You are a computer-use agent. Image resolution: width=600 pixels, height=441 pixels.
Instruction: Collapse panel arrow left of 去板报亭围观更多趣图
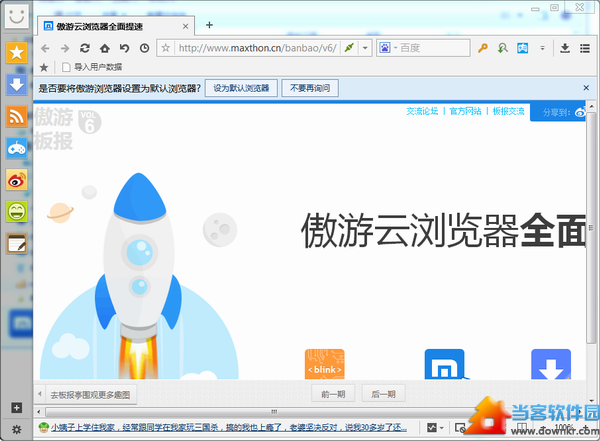point(39,394)
